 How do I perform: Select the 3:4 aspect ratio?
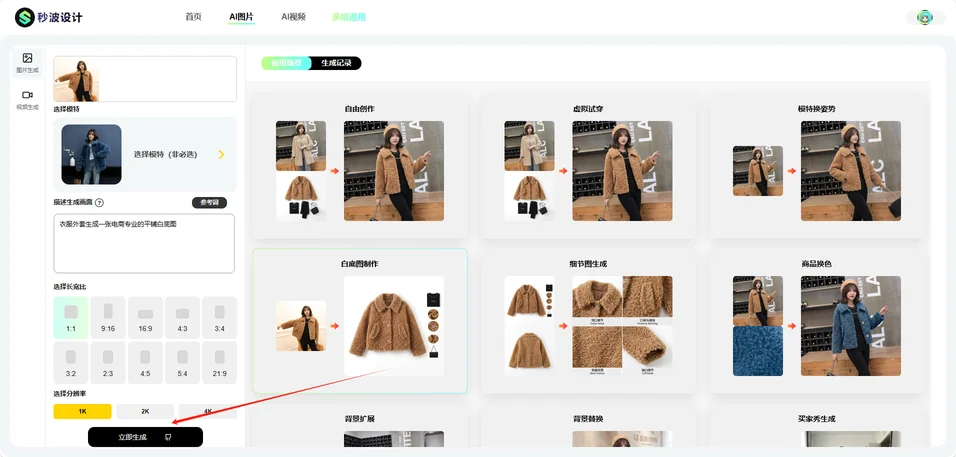pyautogui.click(x=219, y=317)
